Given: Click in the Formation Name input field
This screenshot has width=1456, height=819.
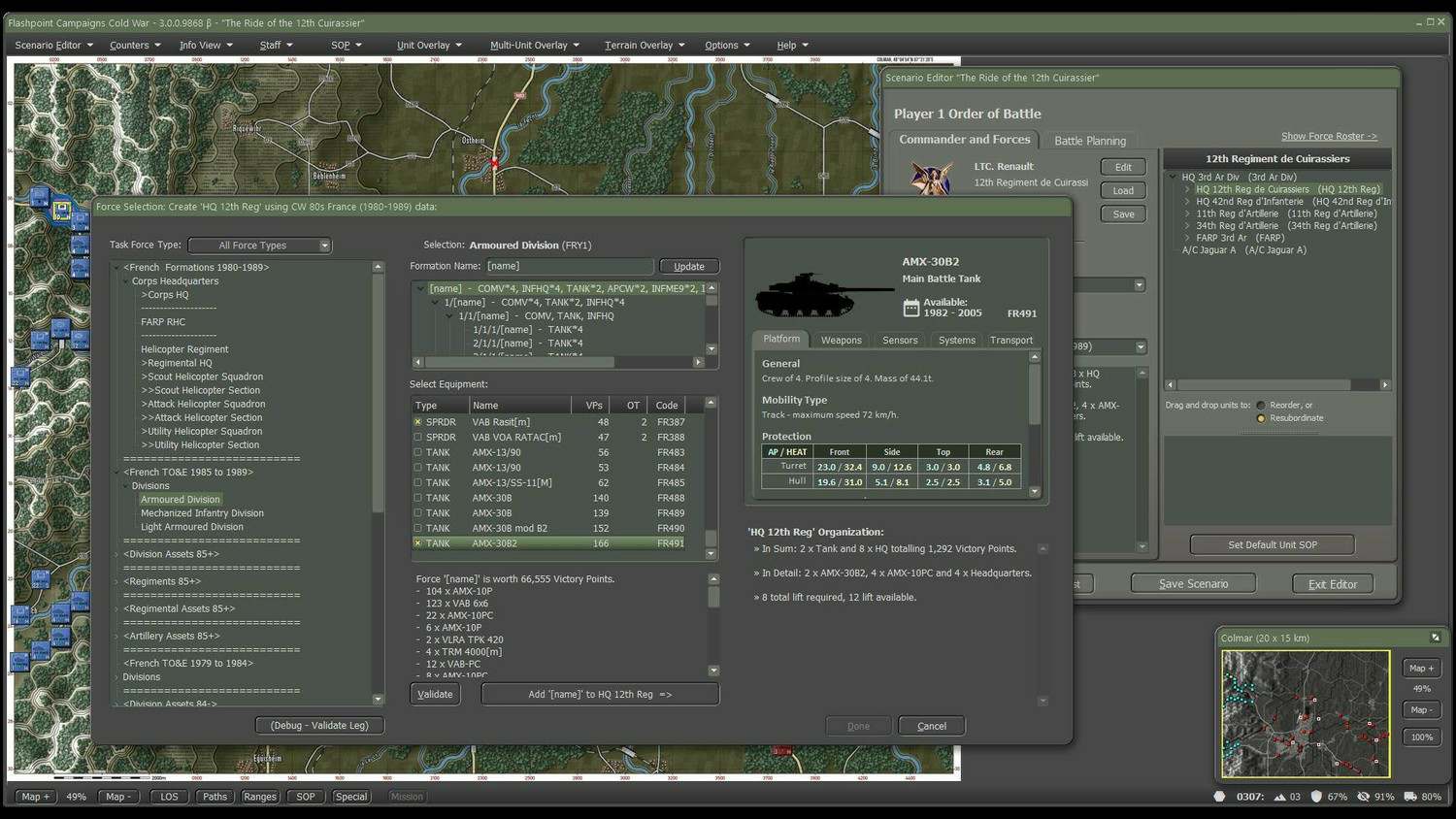Looking at the screenshot, I should click(568, 266).
